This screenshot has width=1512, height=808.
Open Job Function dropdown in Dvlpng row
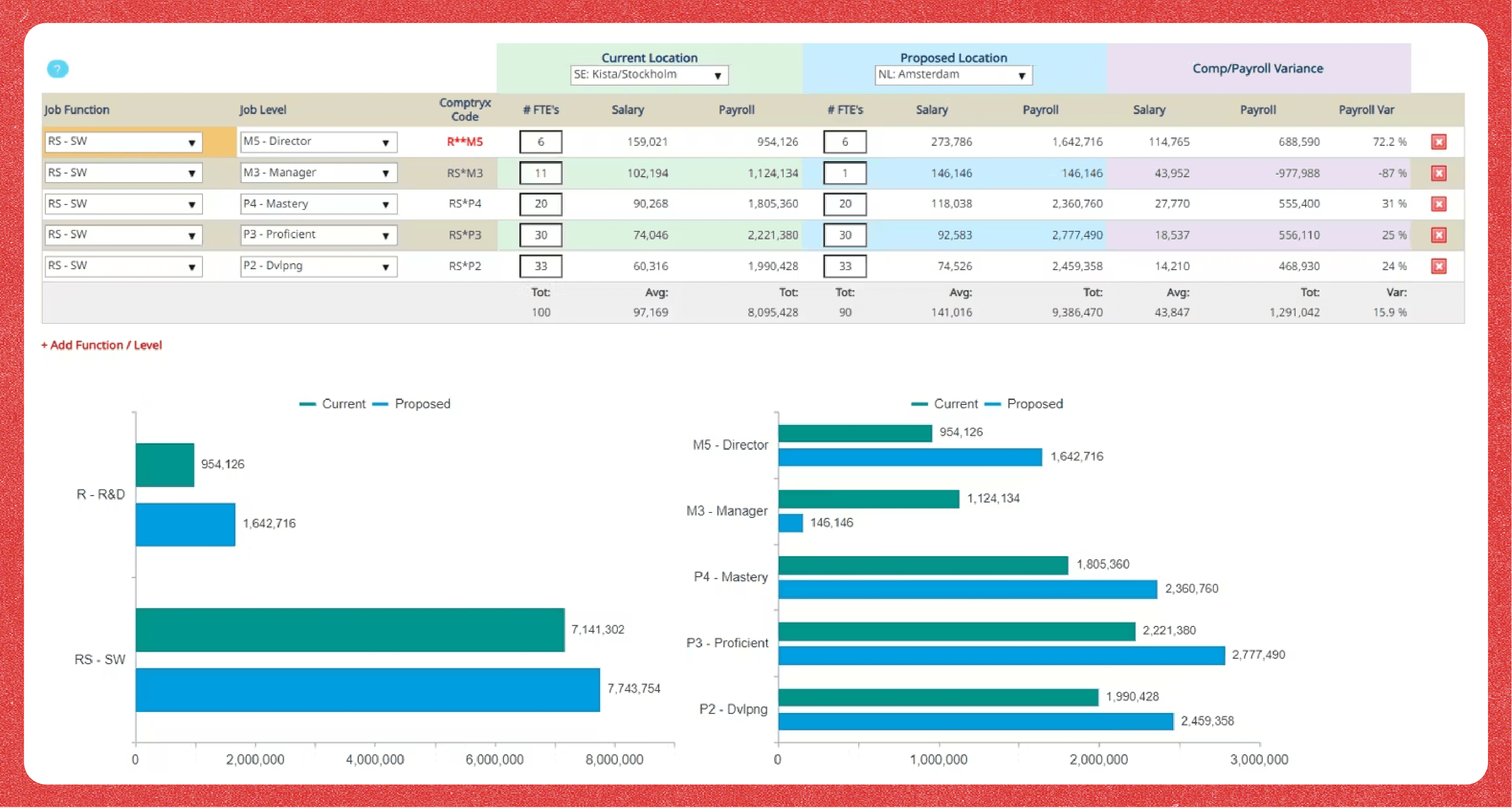point(123,266)
